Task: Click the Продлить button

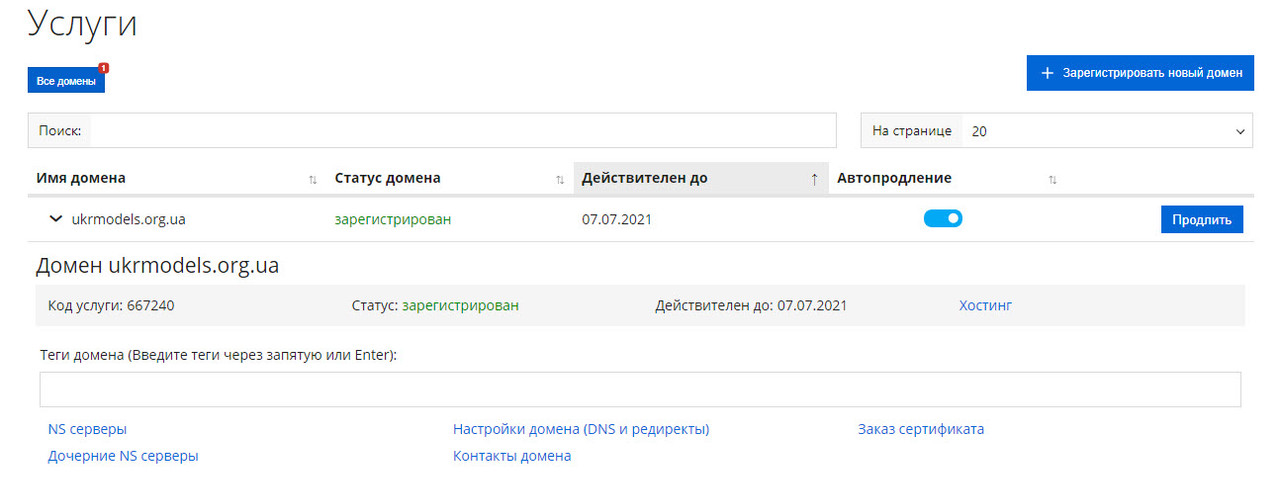Action: [x=1202, y=219]
